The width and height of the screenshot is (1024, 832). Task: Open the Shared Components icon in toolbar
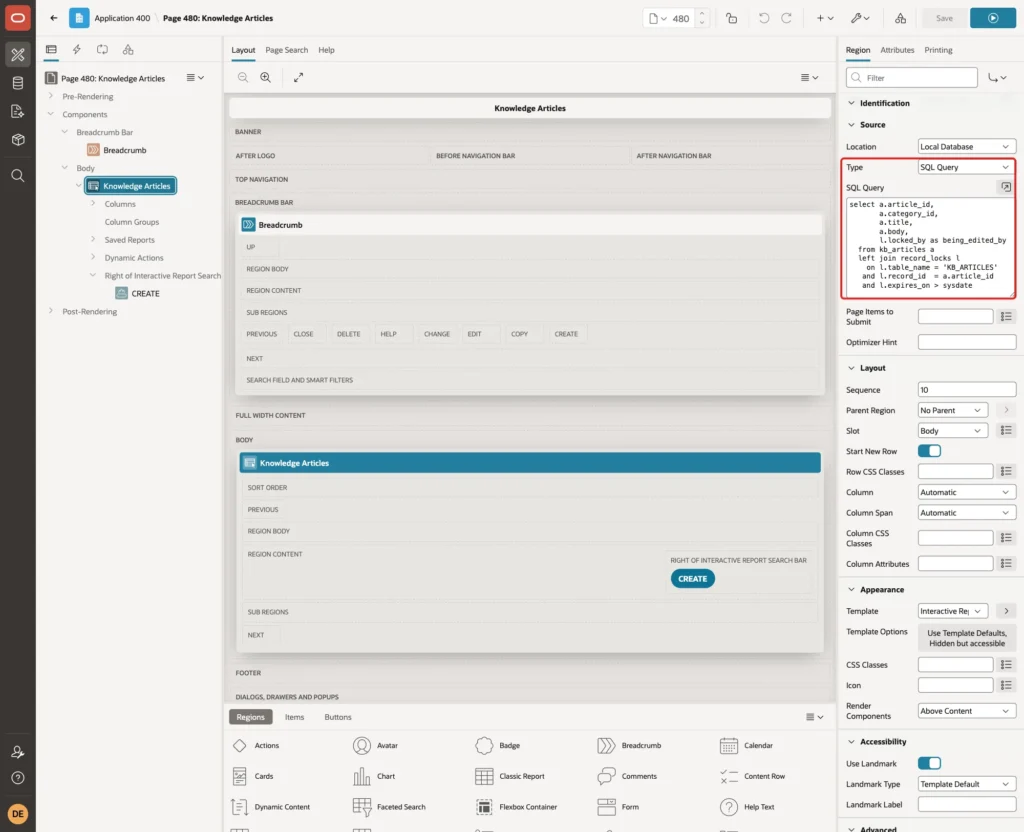click(x=901, y=18)
